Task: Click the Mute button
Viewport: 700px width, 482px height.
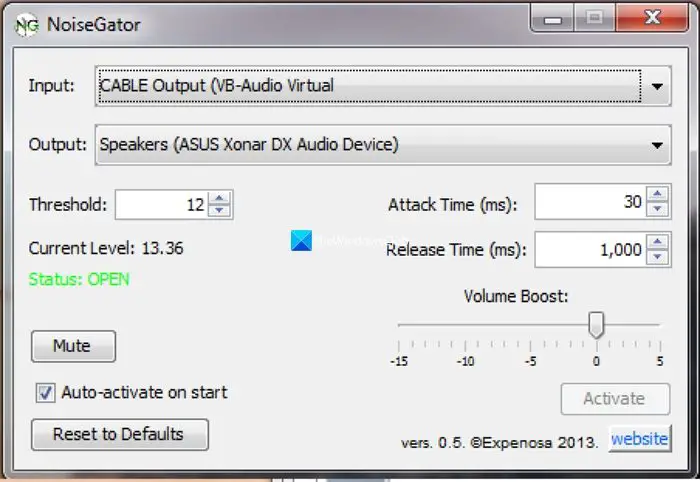Action: click(x=73, y=346)
